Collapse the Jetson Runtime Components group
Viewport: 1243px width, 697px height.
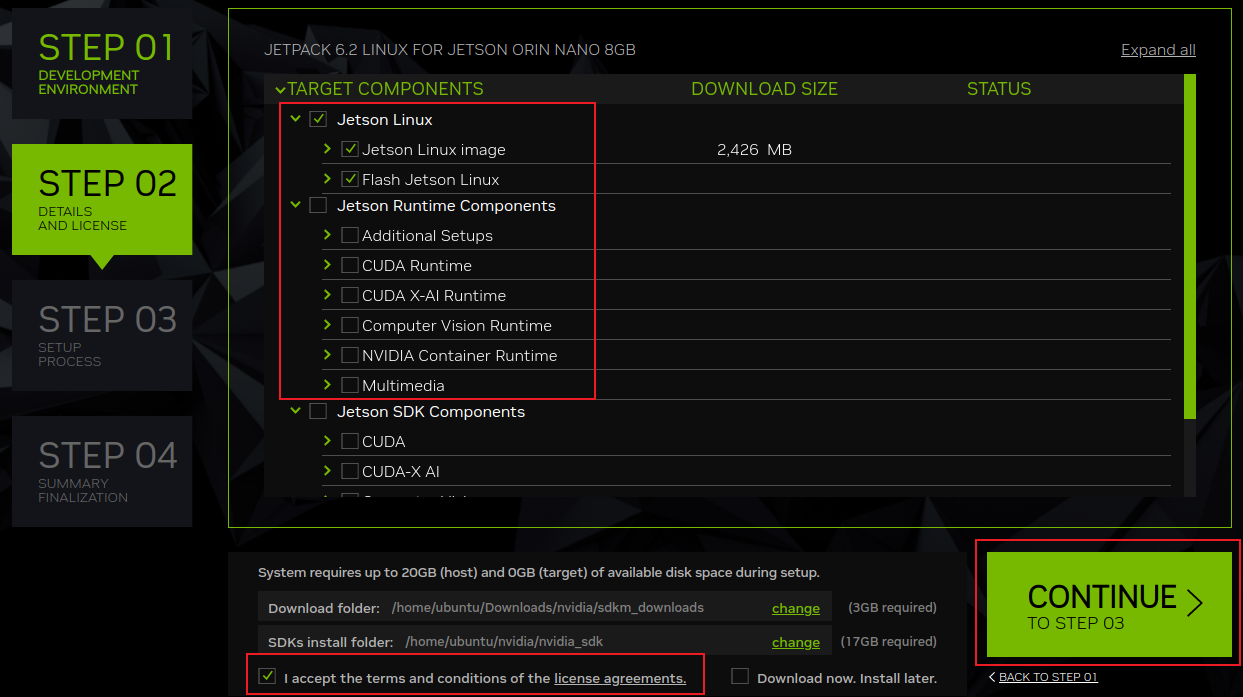(x=295, y=205)
